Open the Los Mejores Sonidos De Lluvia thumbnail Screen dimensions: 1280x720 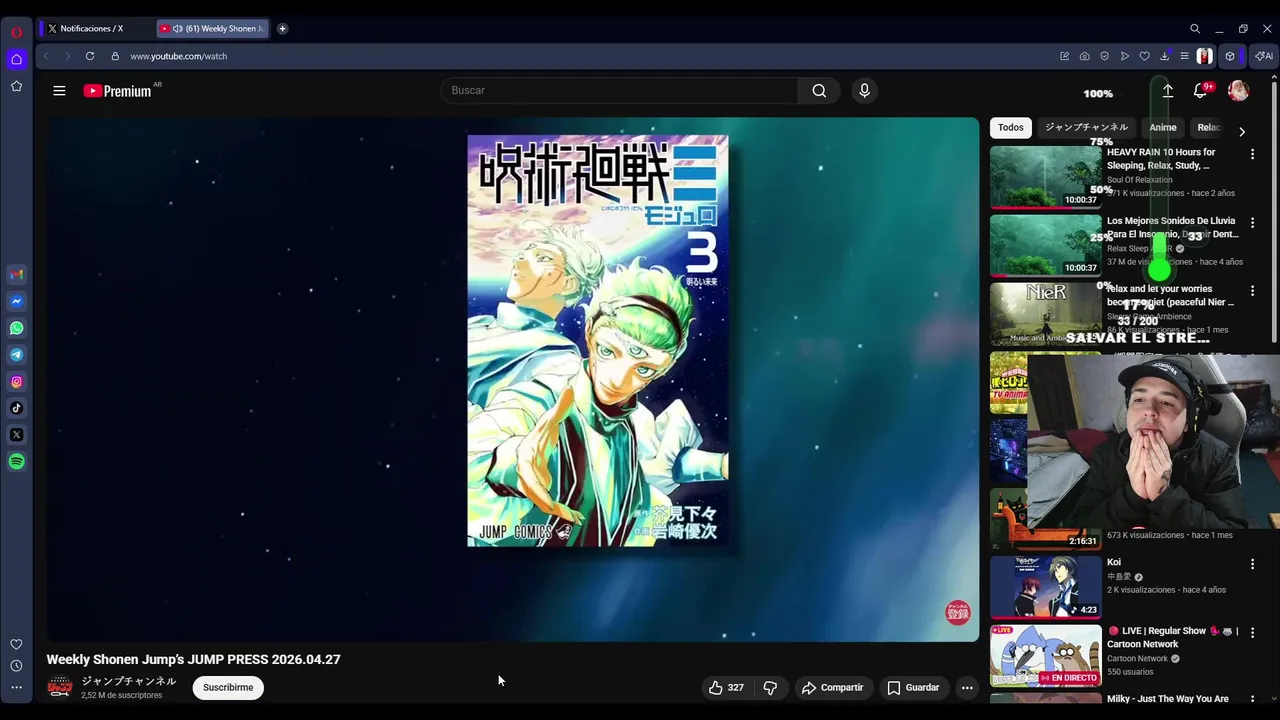coord(1045,245)
